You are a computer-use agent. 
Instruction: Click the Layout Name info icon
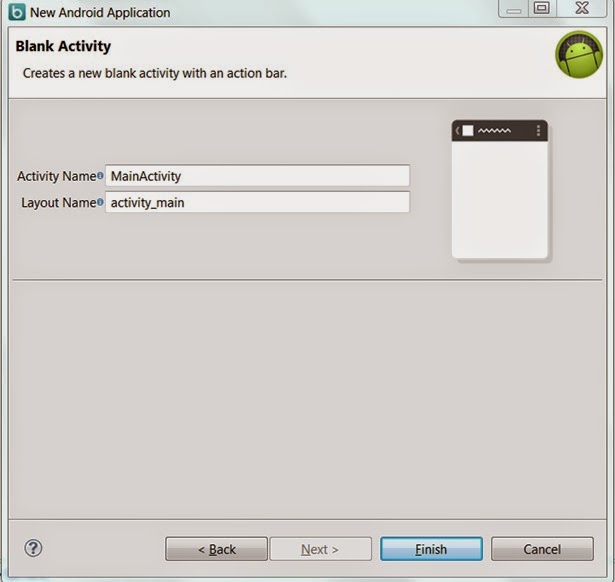pyautogui.click(x=100, y=202)
